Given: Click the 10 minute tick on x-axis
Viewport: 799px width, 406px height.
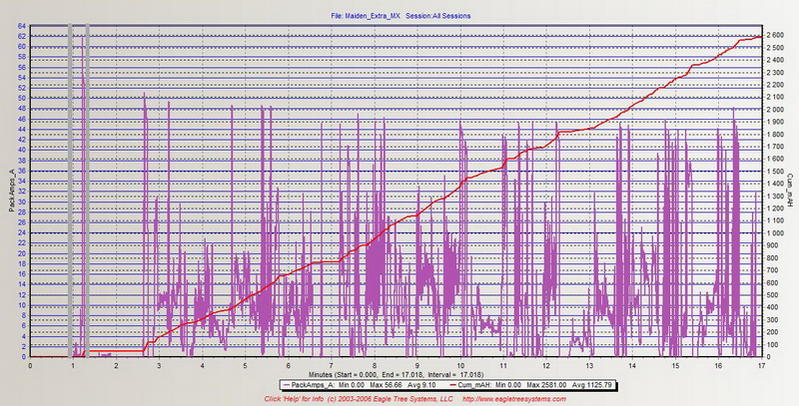Looking at the screenshot, I should 461,364.
